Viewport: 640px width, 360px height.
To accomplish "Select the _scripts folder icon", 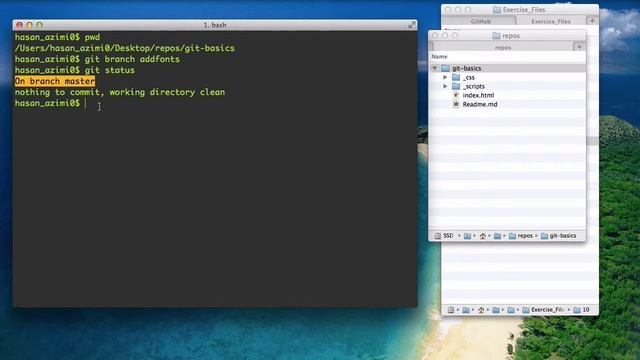I will tap(456, 86).
